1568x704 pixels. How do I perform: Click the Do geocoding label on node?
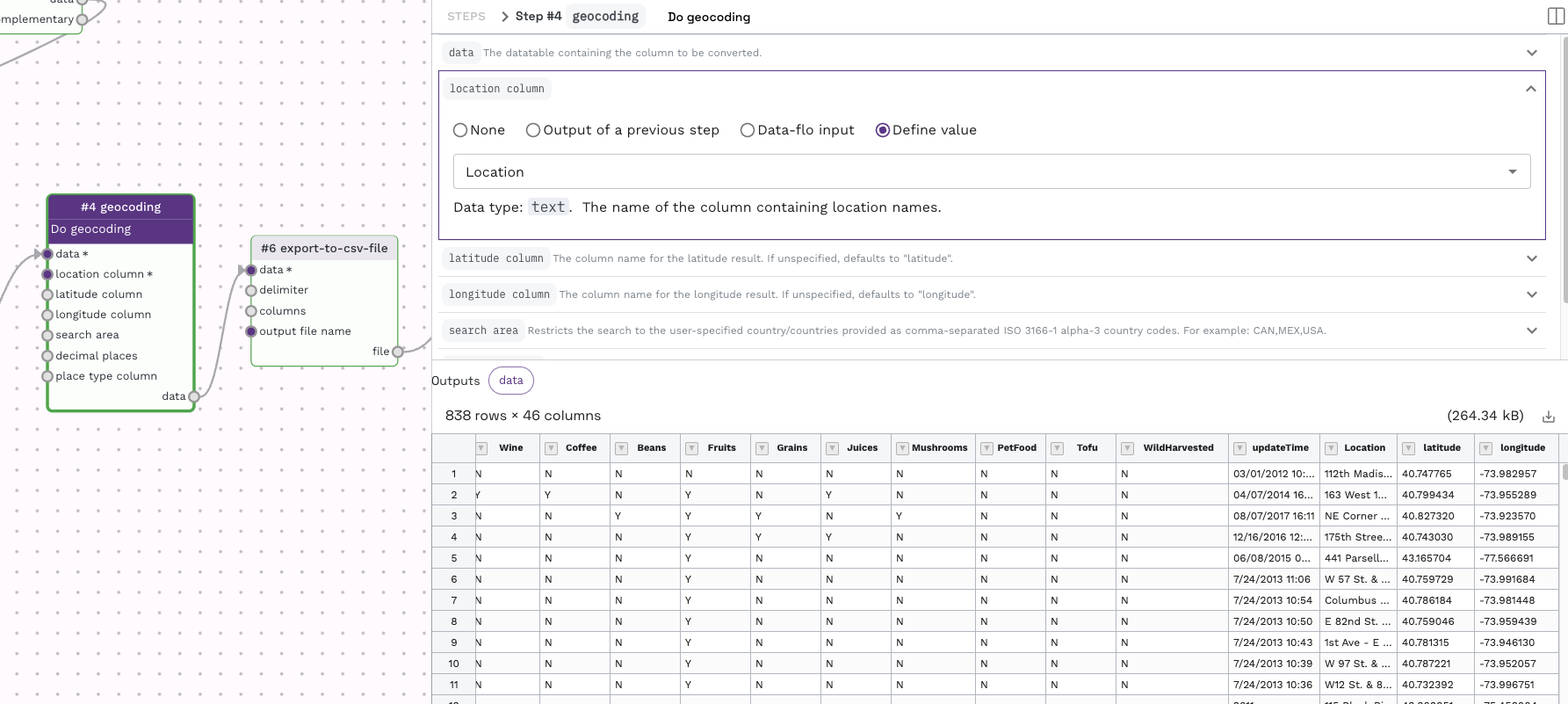click(x=90, y=229)
